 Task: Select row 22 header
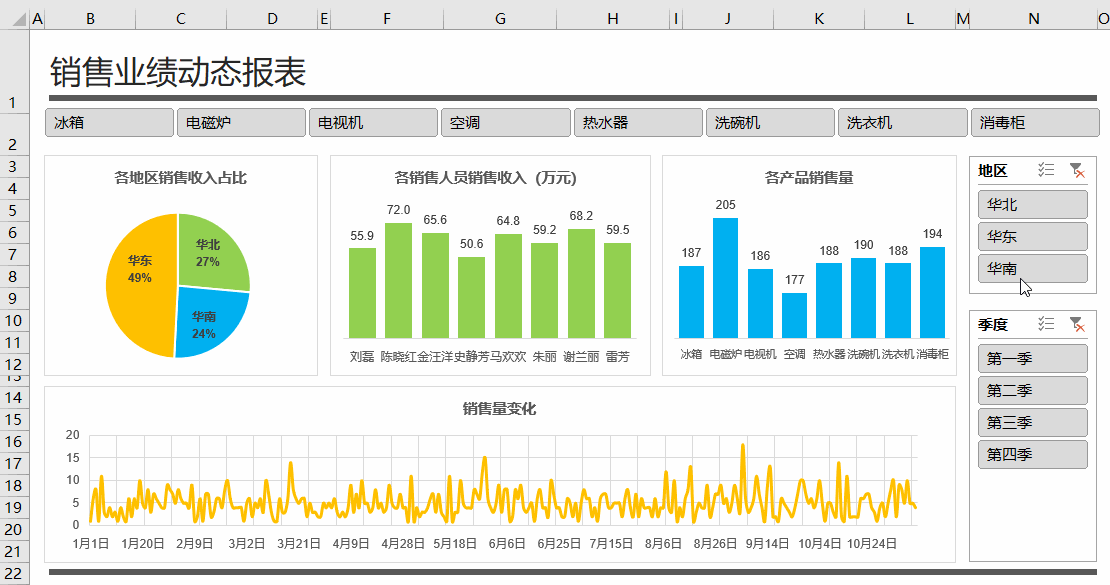point(14,574)
